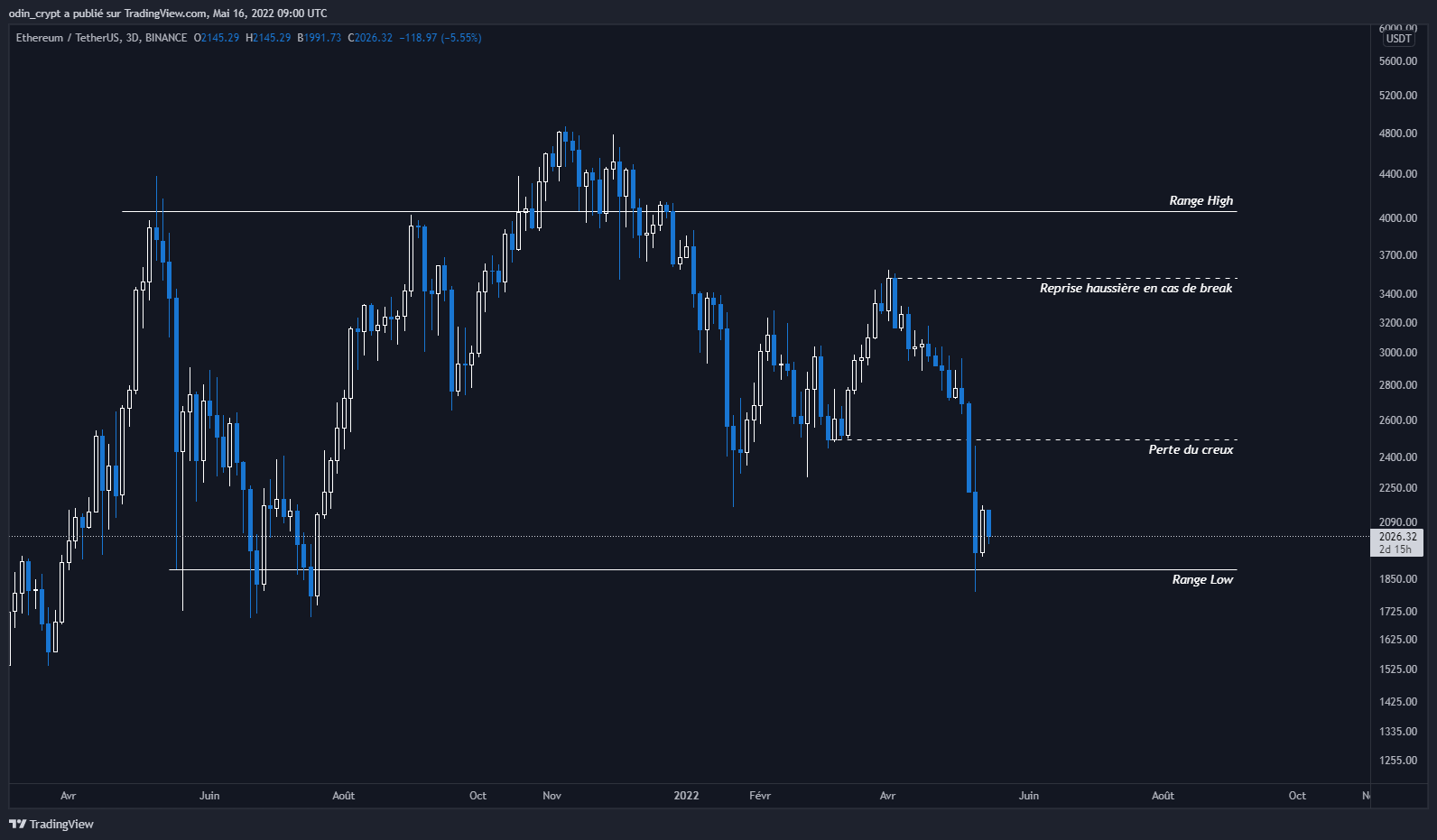Click the USDT currency label on the price axis
Screen dimensions: 1437x840
(1398, 39)
